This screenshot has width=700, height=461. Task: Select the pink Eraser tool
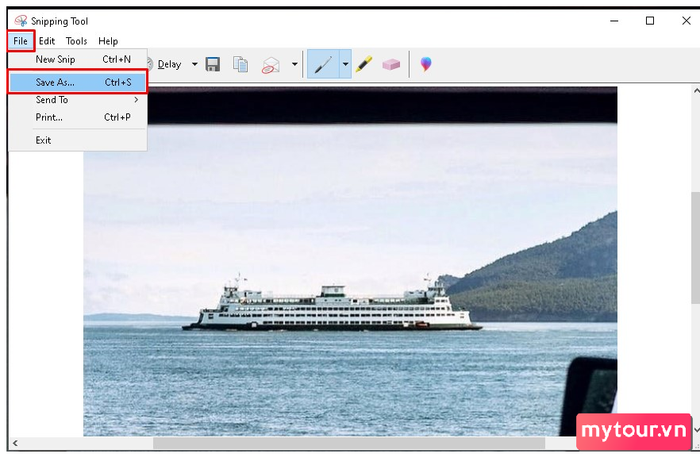[391, 65]
